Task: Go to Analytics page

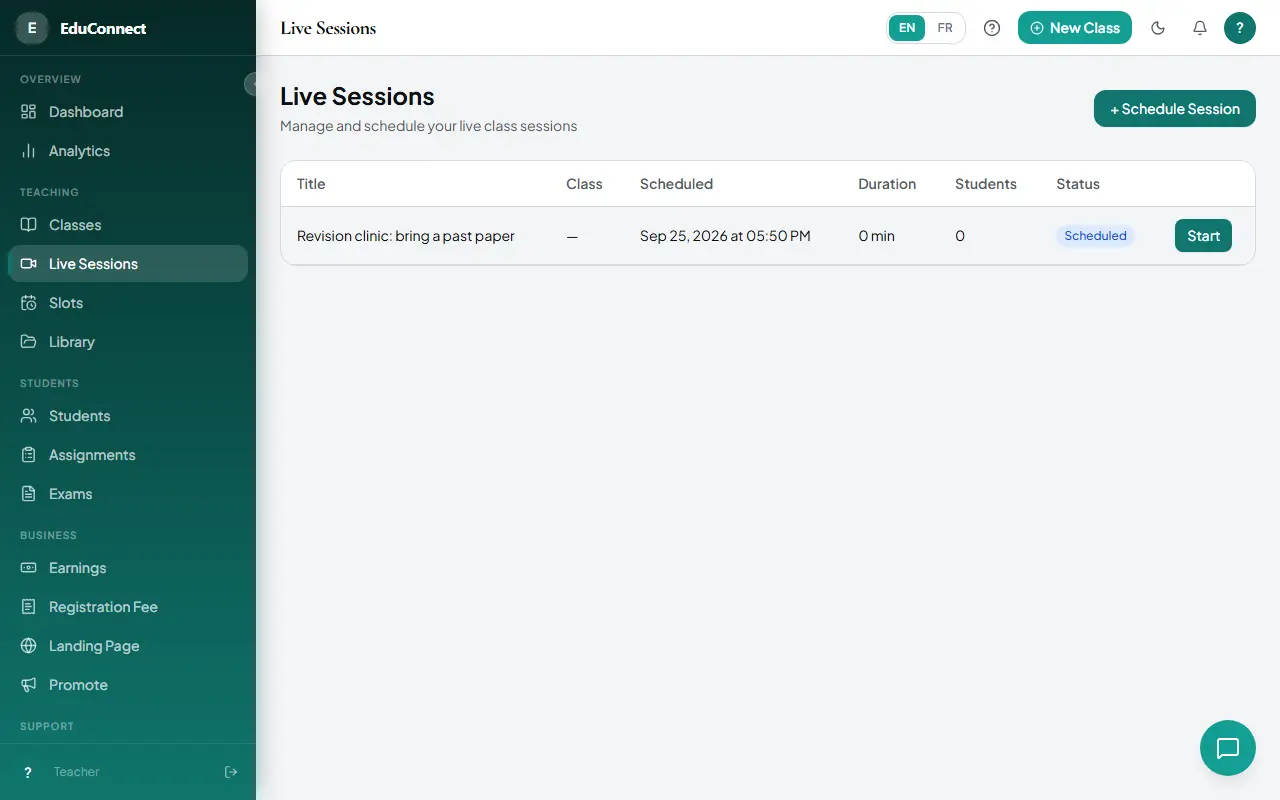Action: click(128, 151)
